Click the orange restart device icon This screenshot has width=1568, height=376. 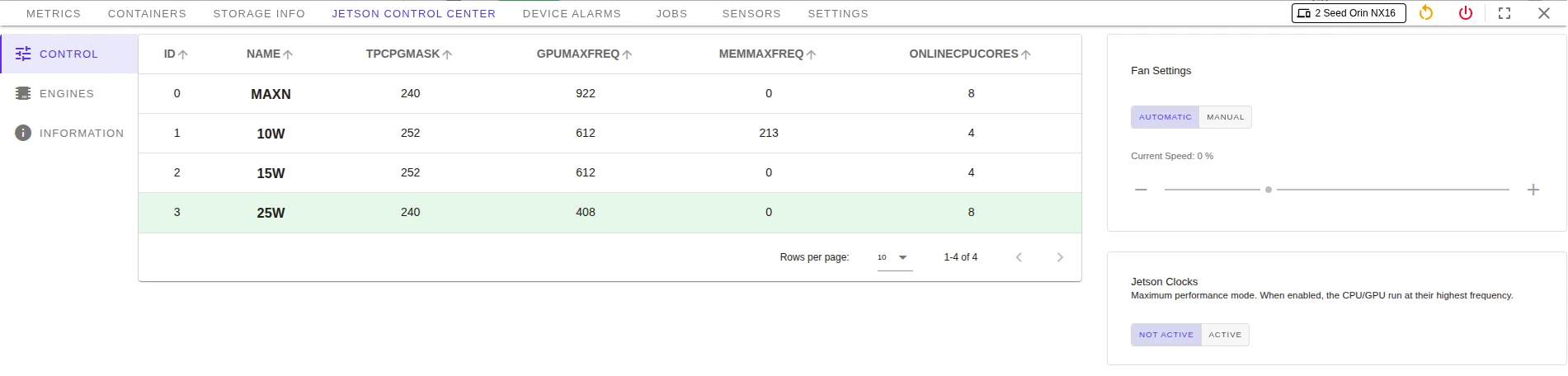coord(1426,13)
